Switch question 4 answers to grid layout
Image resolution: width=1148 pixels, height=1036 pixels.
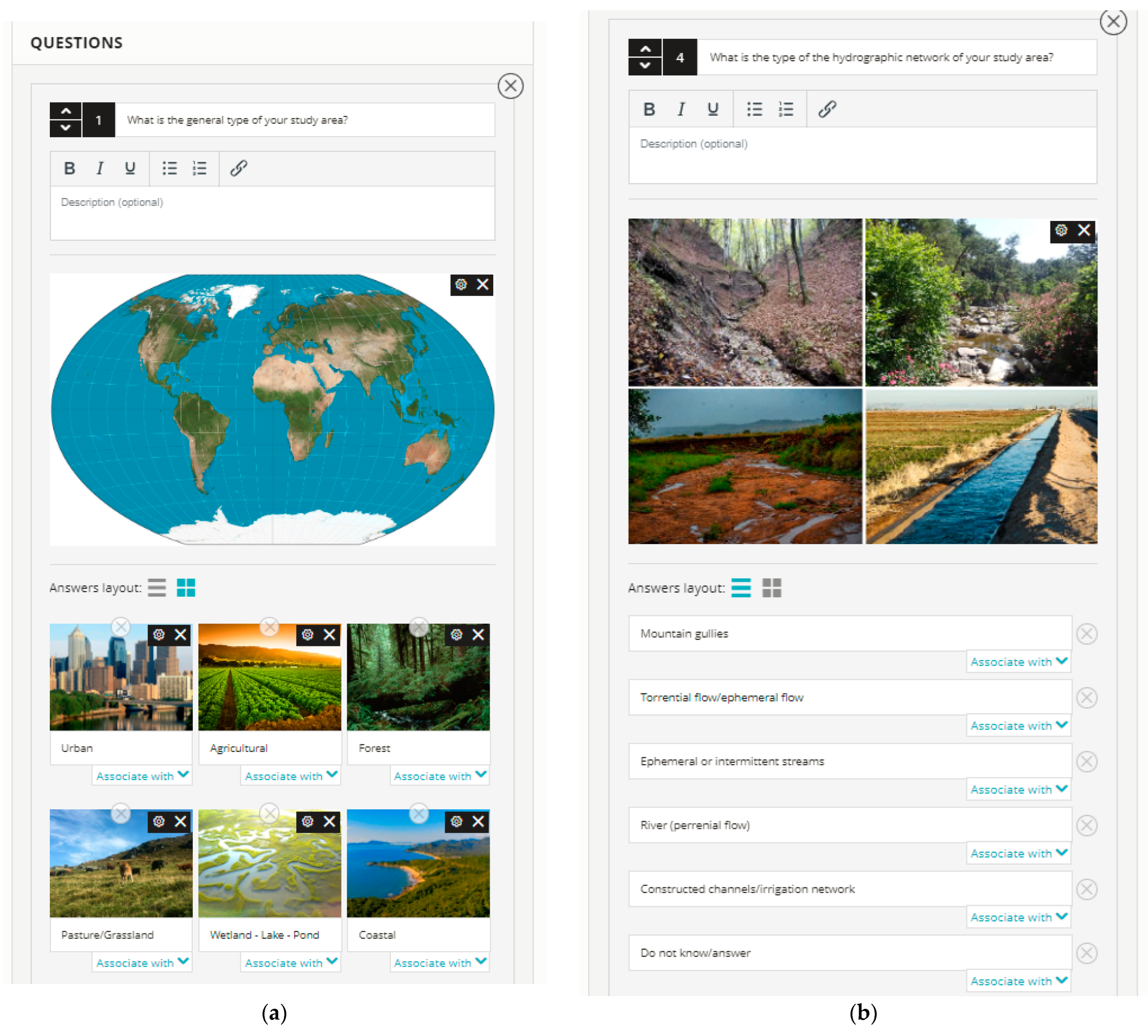771,588
